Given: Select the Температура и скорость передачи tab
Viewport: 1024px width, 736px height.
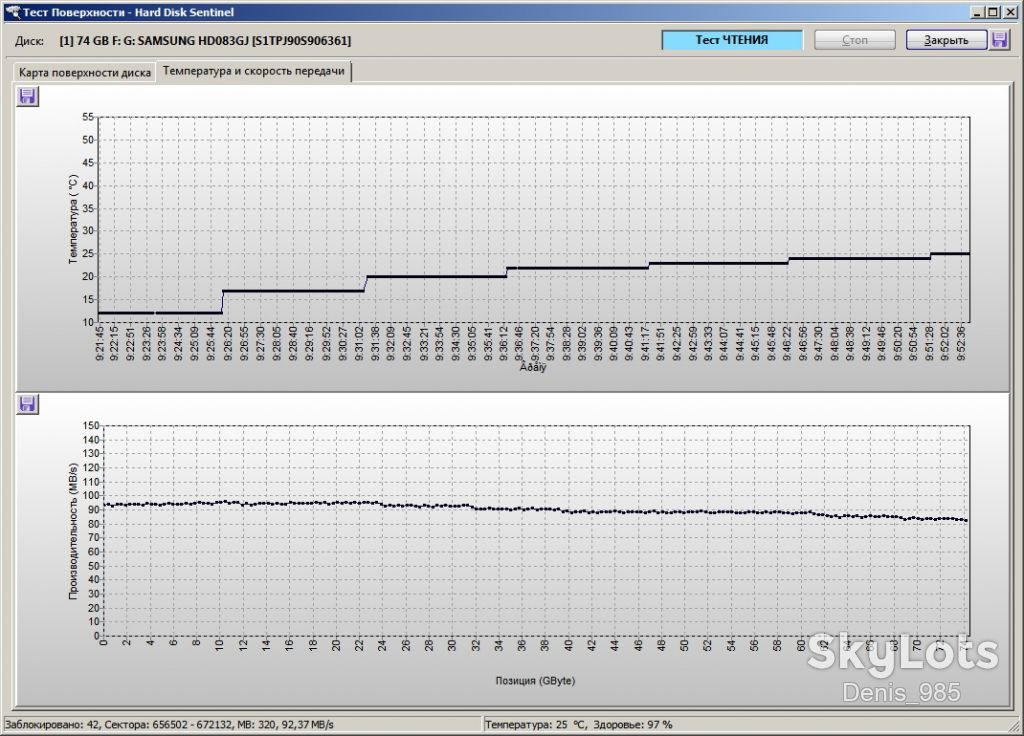Looking at the screenshot, I should [x=253, y=71].
